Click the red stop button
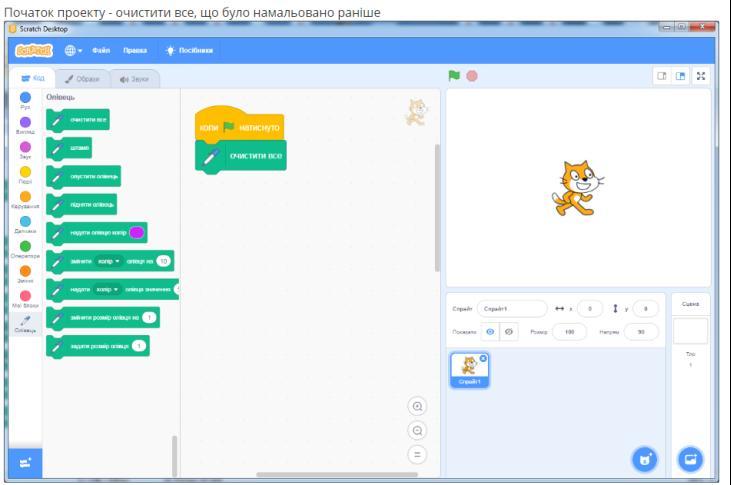 coord(472,76)
